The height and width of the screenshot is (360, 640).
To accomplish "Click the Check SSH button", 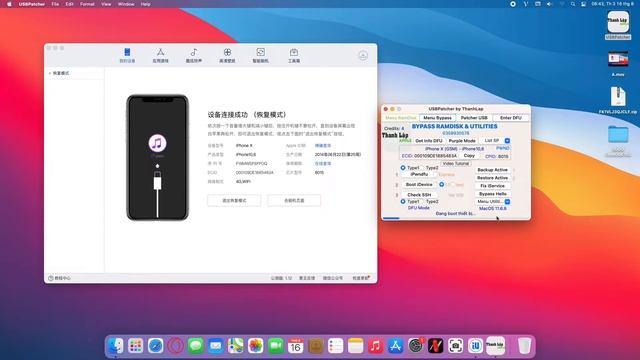I will point(419,195).
